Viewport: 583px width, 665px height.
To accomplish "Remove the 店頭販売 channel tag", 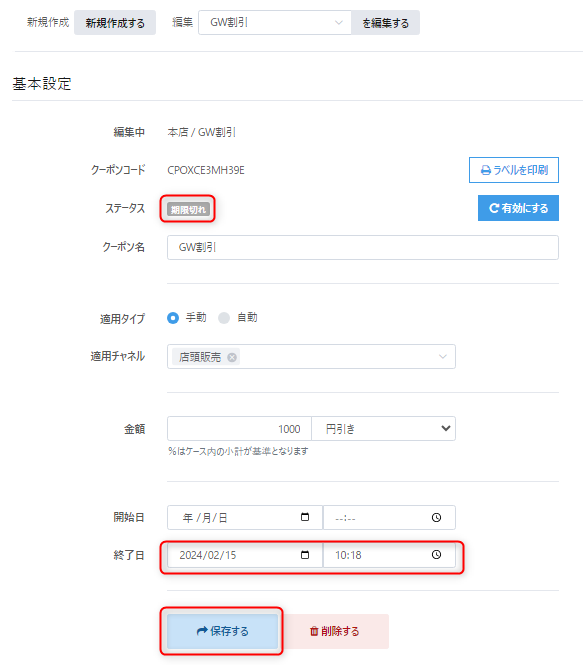I will tap(232, 357).
